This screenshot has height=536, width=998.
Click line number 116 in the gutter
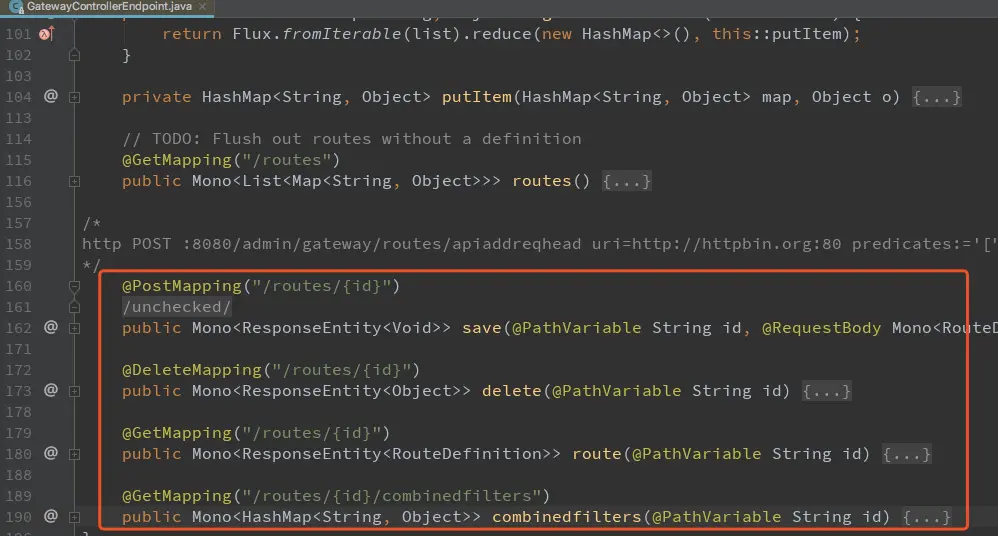pyautogui.click(x=18, y=181)
